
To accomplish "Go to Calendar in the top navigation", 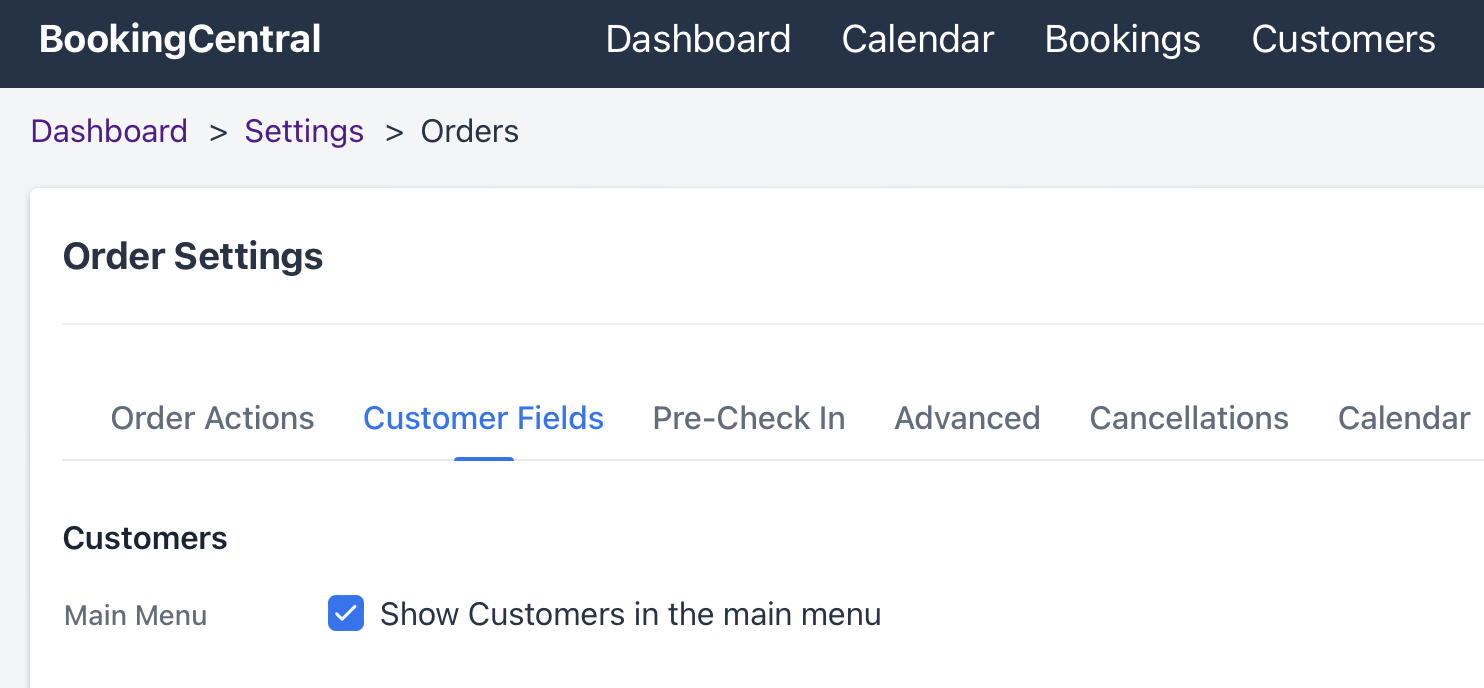I will click(918, 39).
